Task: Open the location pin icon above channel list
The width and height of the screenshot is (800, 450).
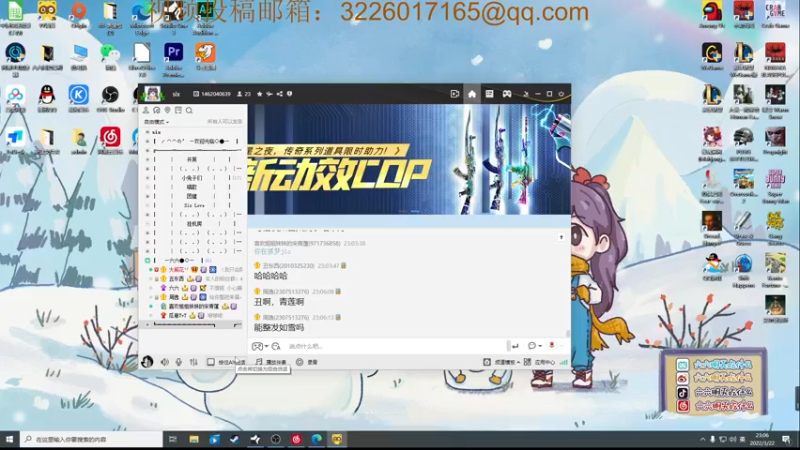Action: point(167,110)
